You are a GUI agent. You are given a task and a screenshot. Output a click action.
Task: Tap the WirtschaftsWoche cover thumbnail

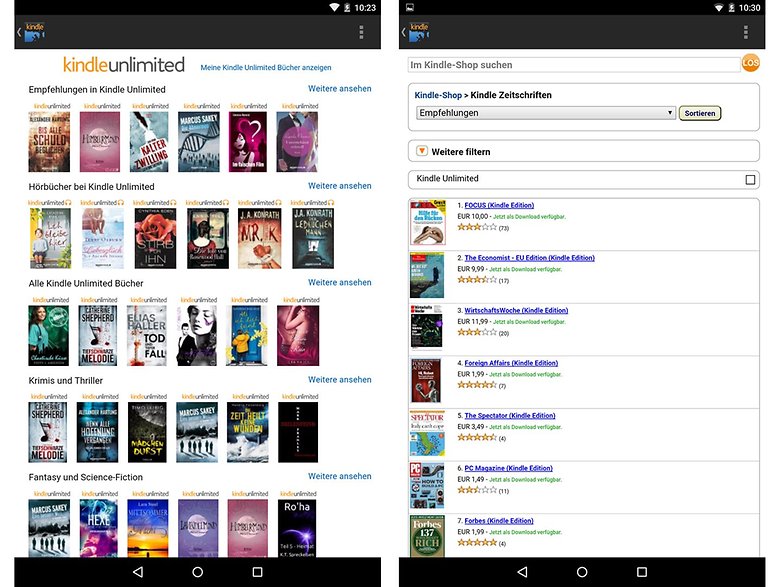[426, 328]
